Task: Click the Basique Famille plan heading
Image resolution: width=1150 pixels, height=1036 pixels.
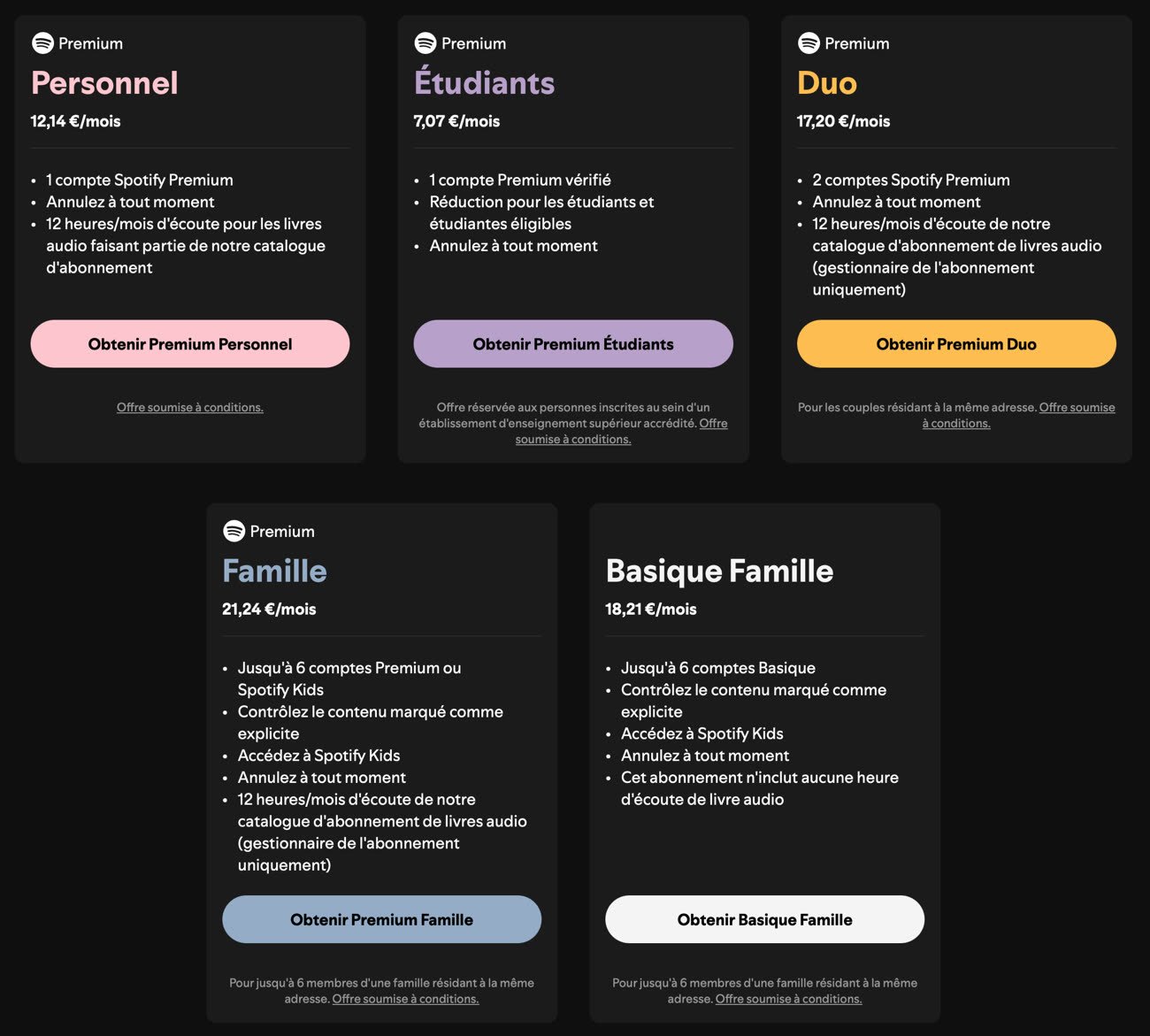Action: [x=719, y=572]
